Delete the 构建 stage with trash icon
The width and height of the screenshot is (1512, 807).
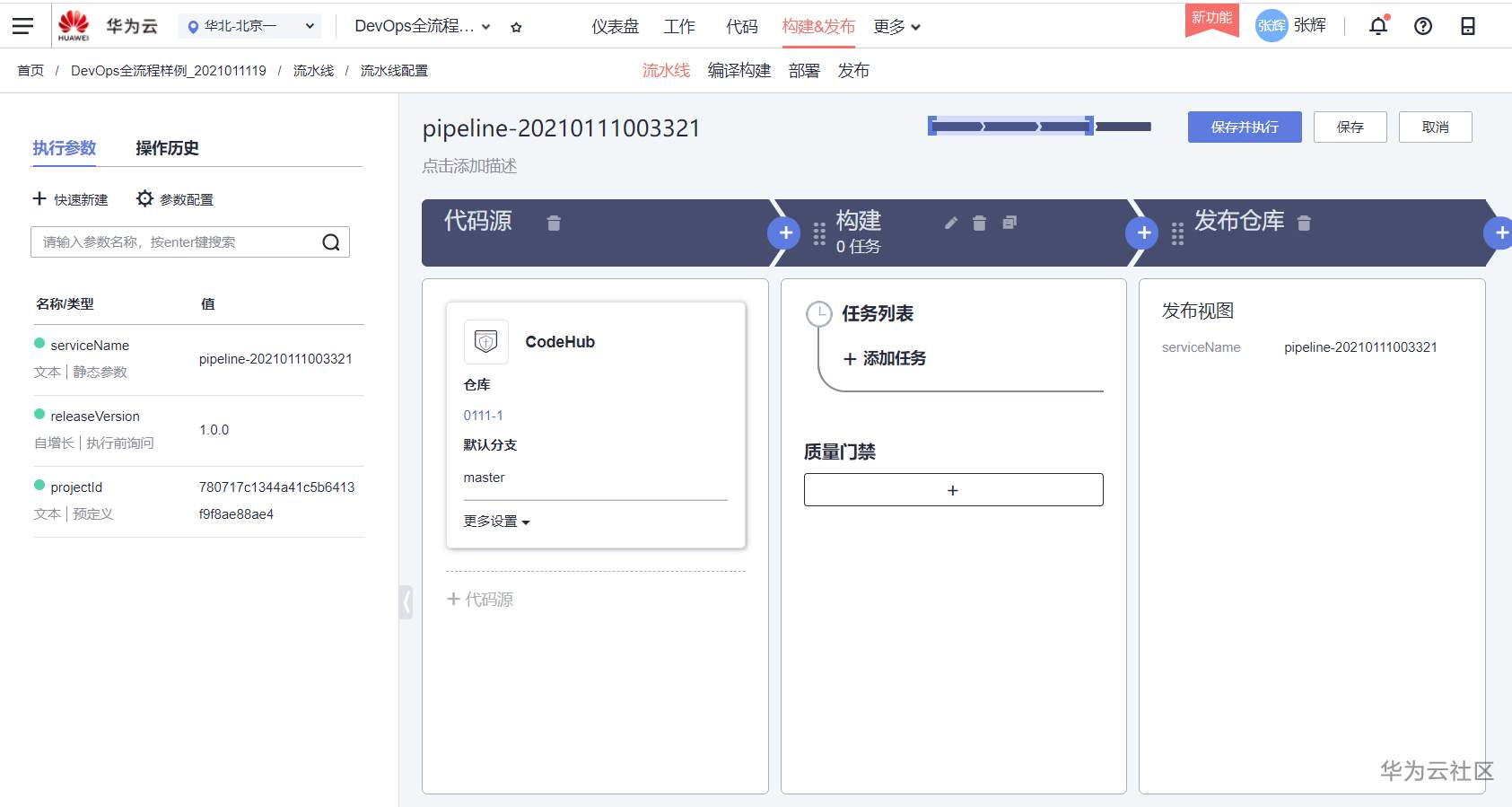(979, 223)
